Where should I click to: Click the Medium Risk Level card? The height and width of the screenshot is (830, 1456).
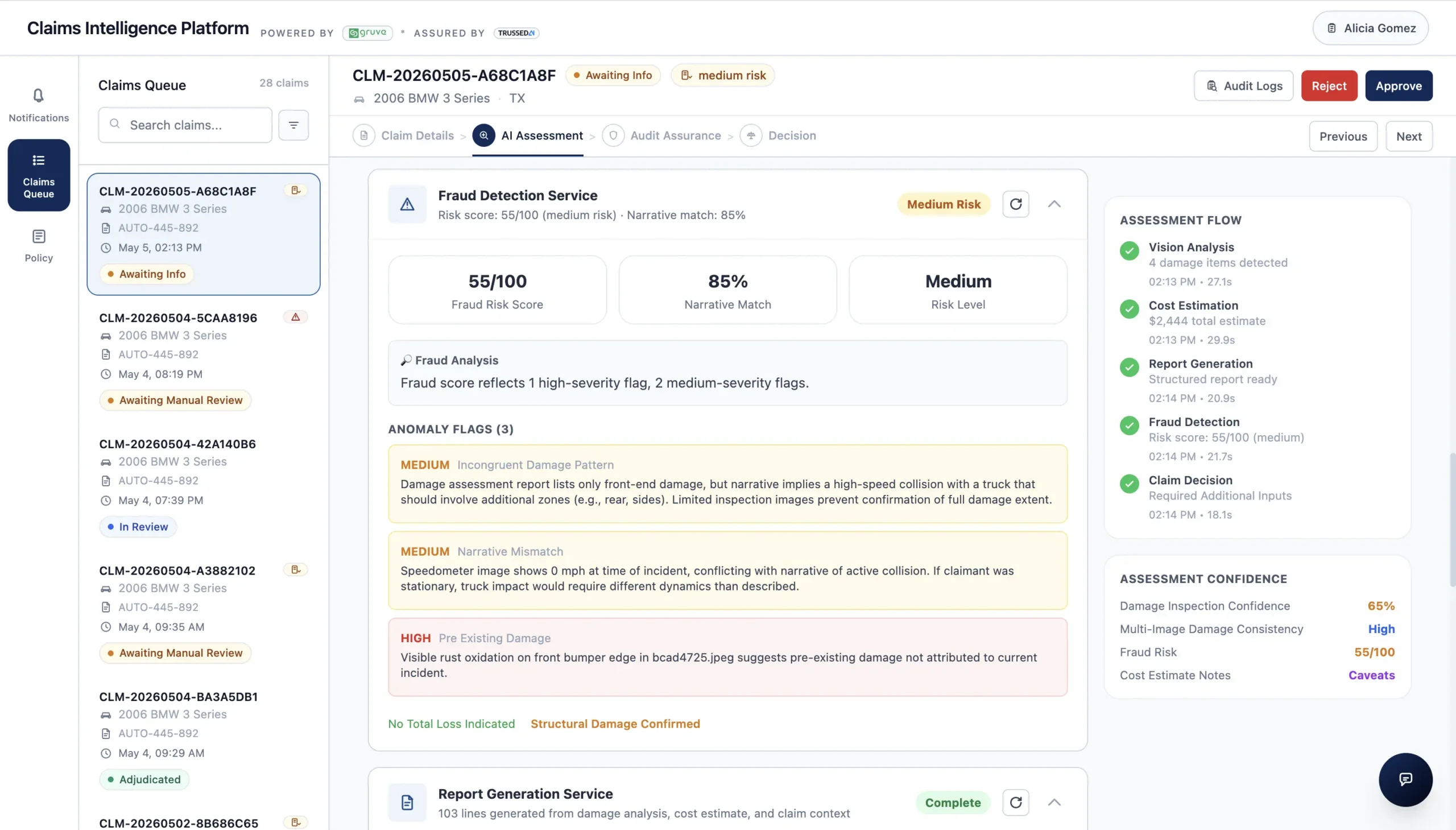click(x=958, y=290)
